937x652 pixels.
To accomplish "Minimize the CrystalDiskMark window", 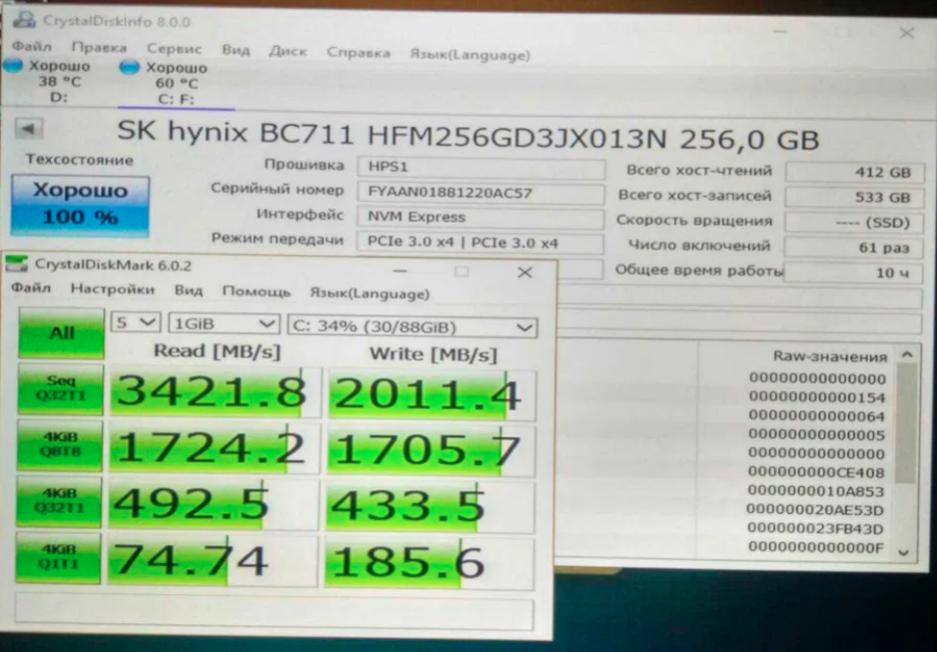I will click(x=400, y=271).
